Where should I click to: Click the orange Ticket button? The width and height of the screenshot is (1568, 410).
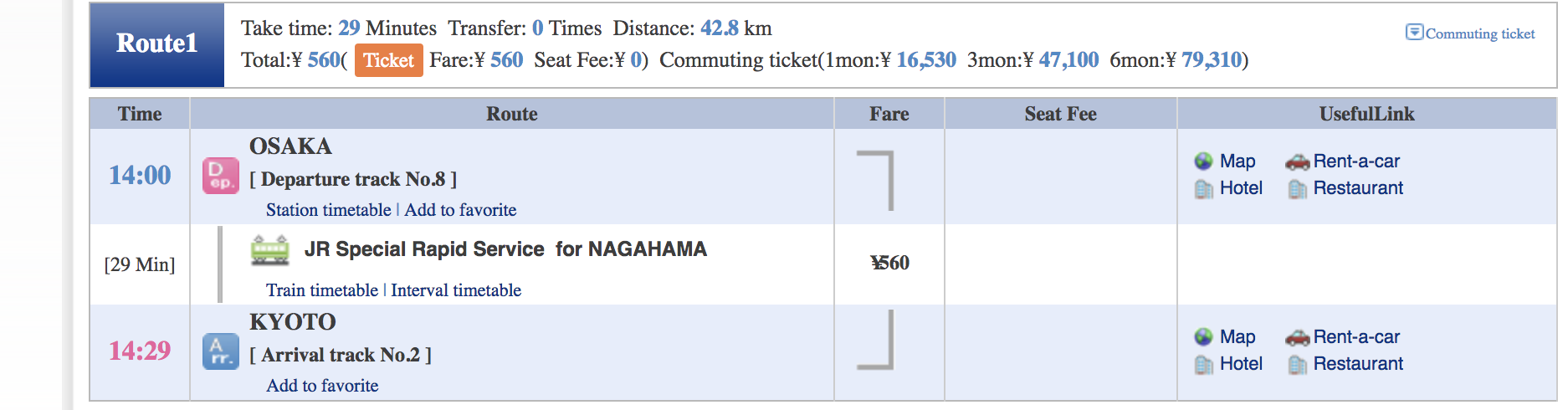tap(388, 60)
